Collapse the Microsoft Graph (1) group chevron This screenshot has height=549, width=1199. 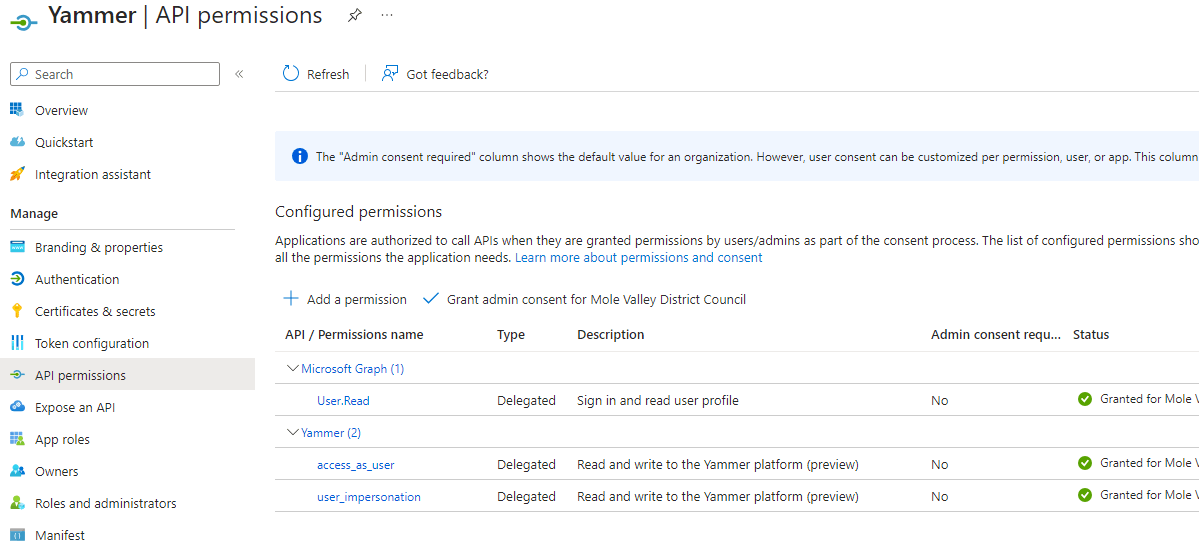pos(291,369)
